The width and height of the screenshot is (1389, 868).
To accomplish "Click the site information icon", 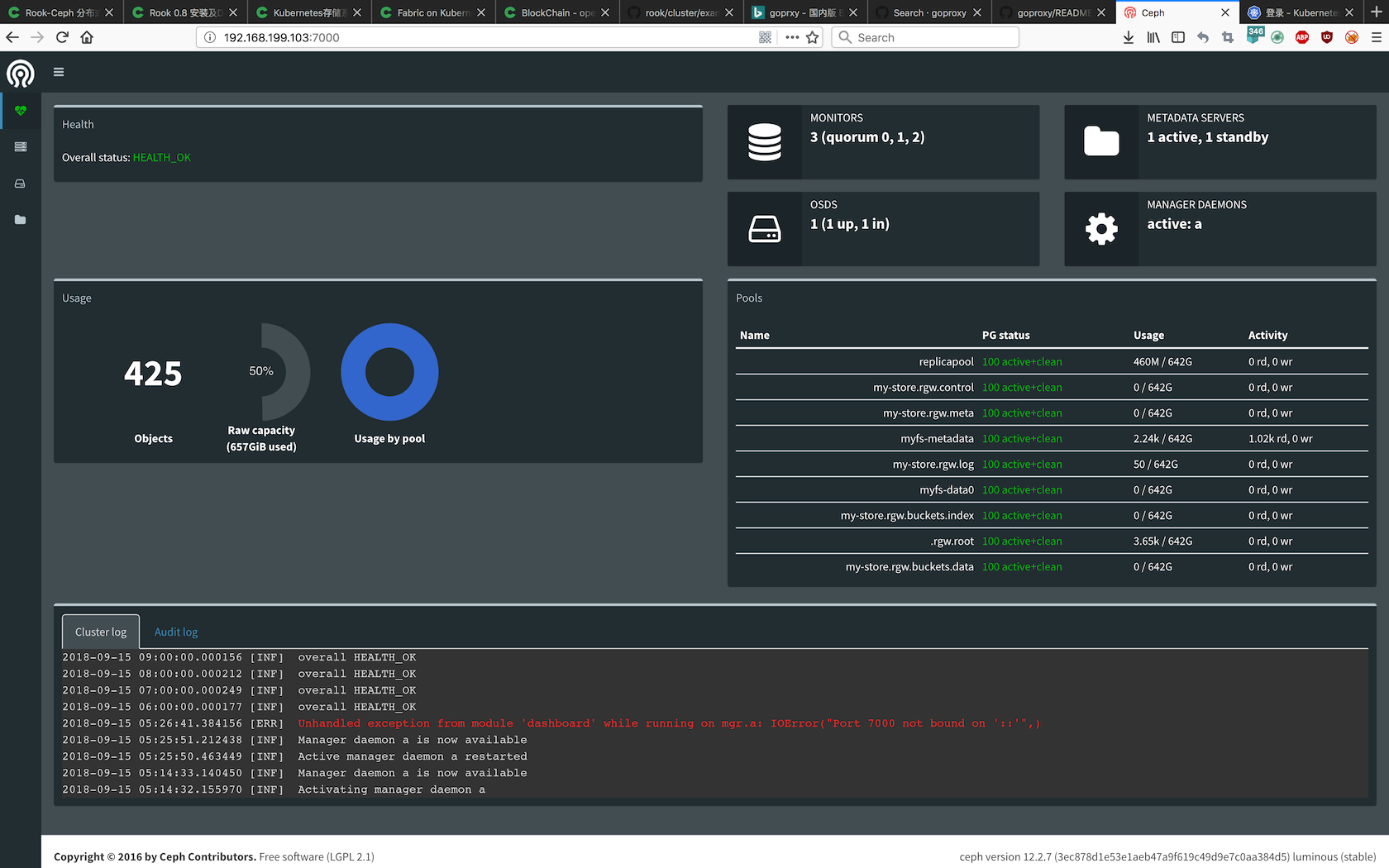I will [210, 37].
